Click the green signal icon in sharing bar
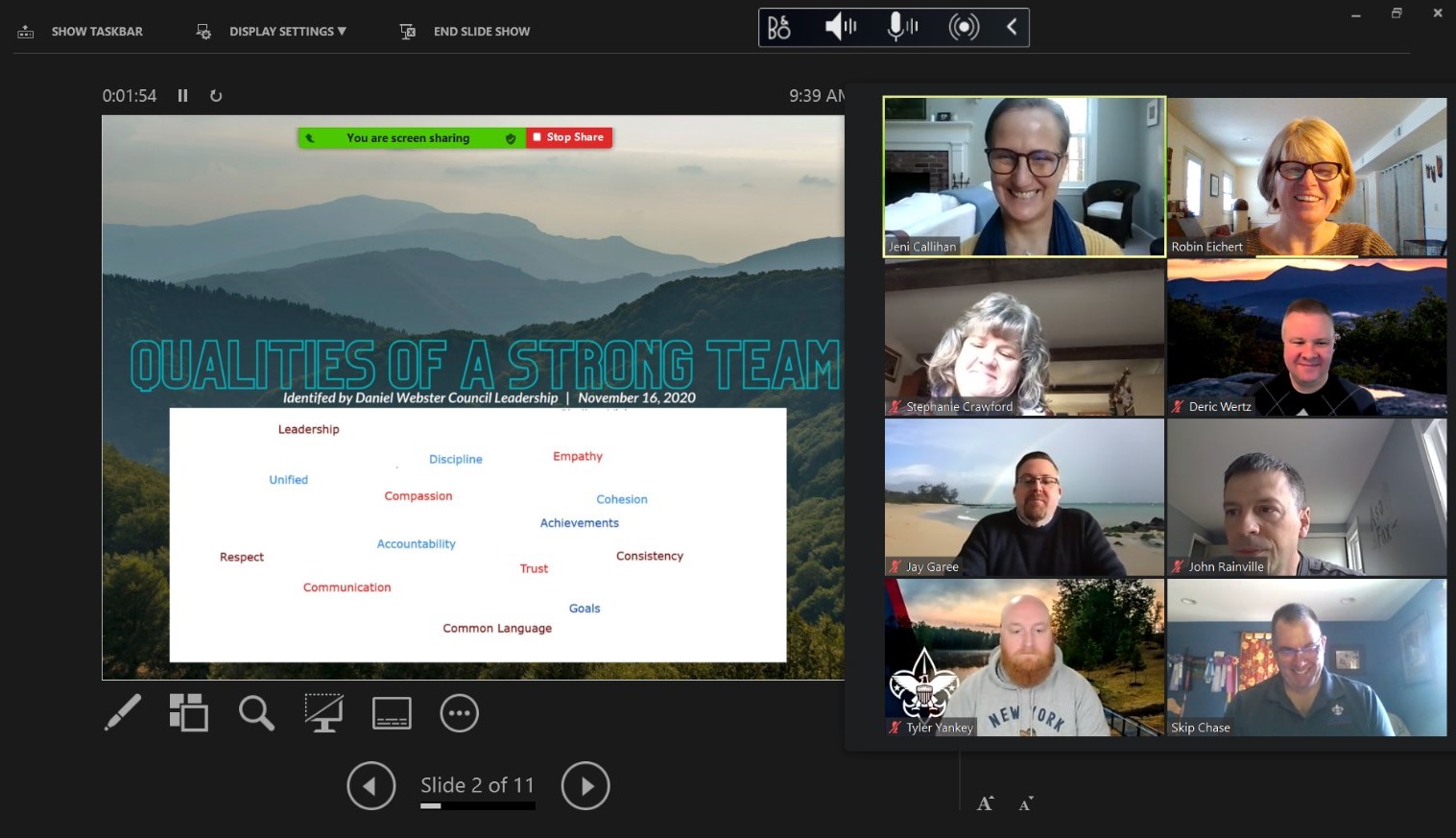 [x=310, y=138]
